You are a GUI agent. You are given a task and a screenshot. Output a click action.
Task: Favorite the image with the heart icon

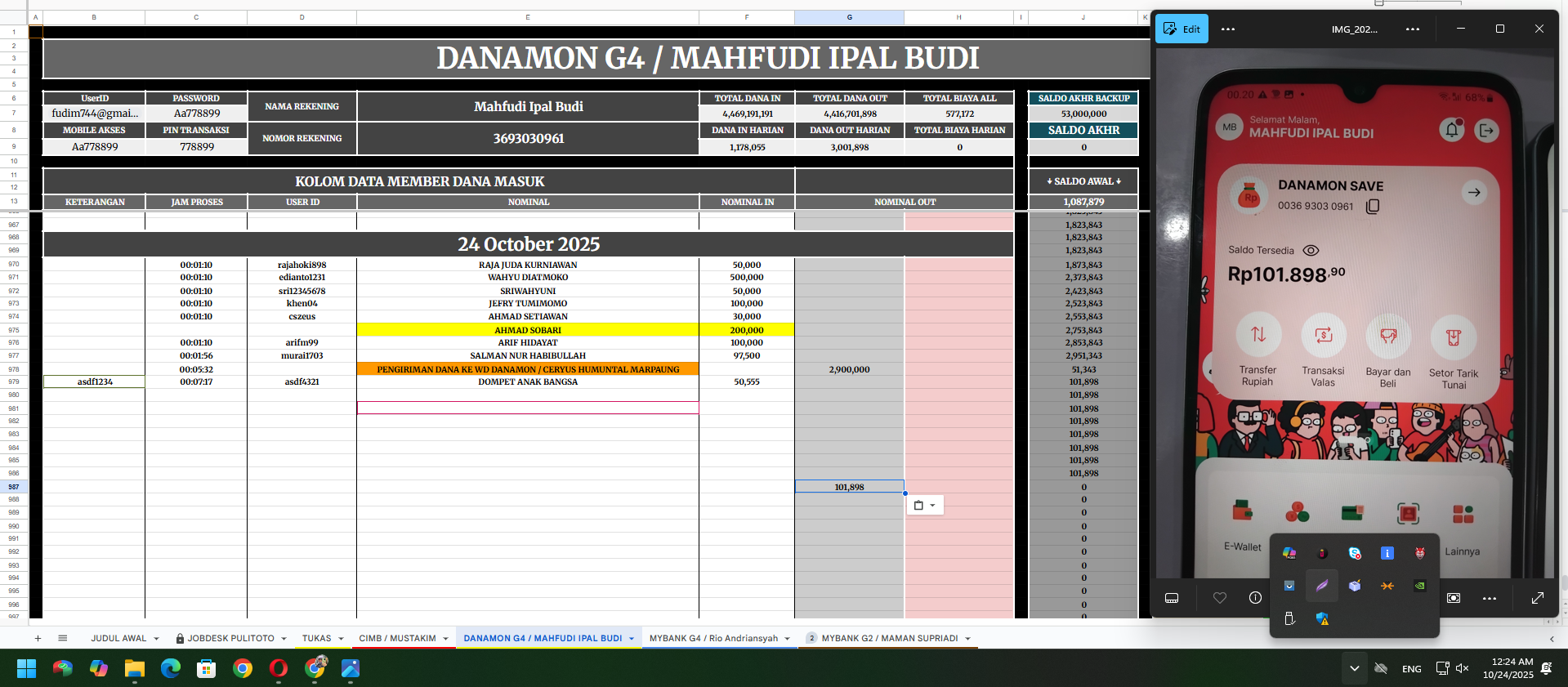[x=1220, y=598]
